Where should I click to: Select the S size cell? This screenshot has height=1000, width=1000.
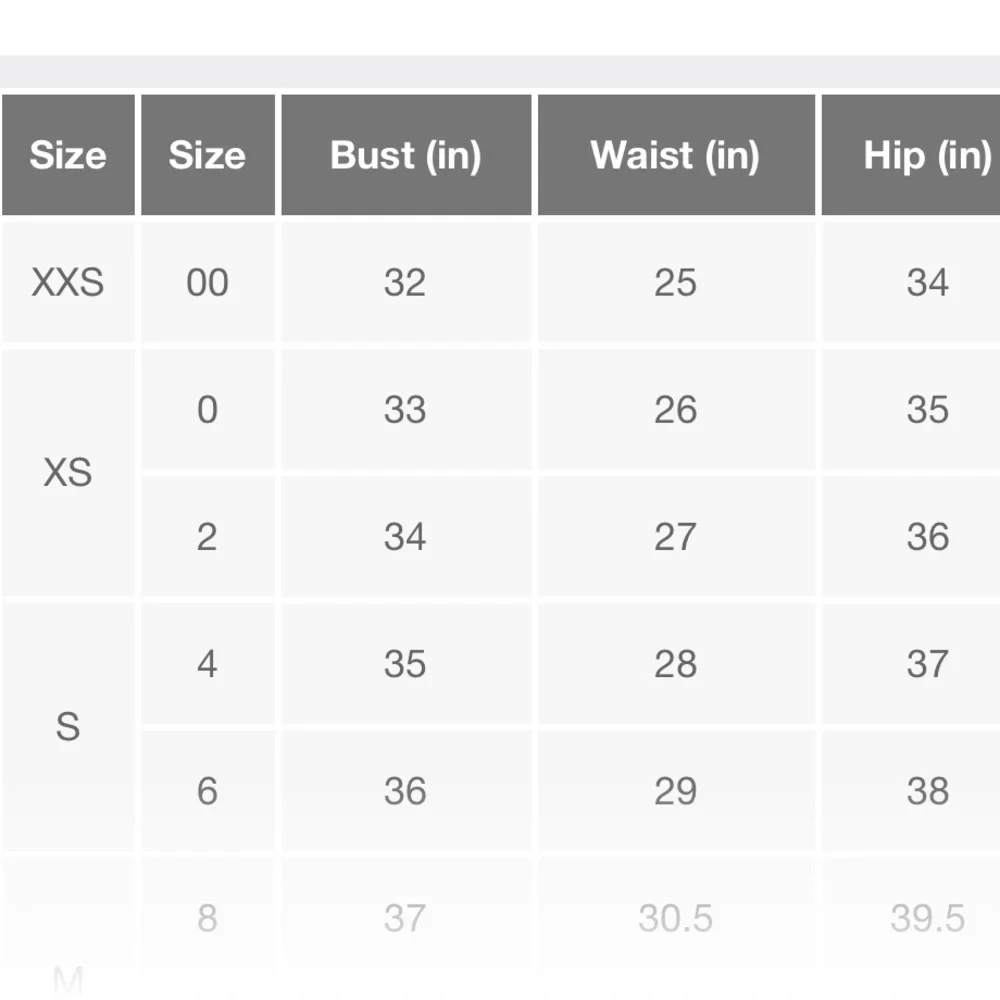click(67, 727)
